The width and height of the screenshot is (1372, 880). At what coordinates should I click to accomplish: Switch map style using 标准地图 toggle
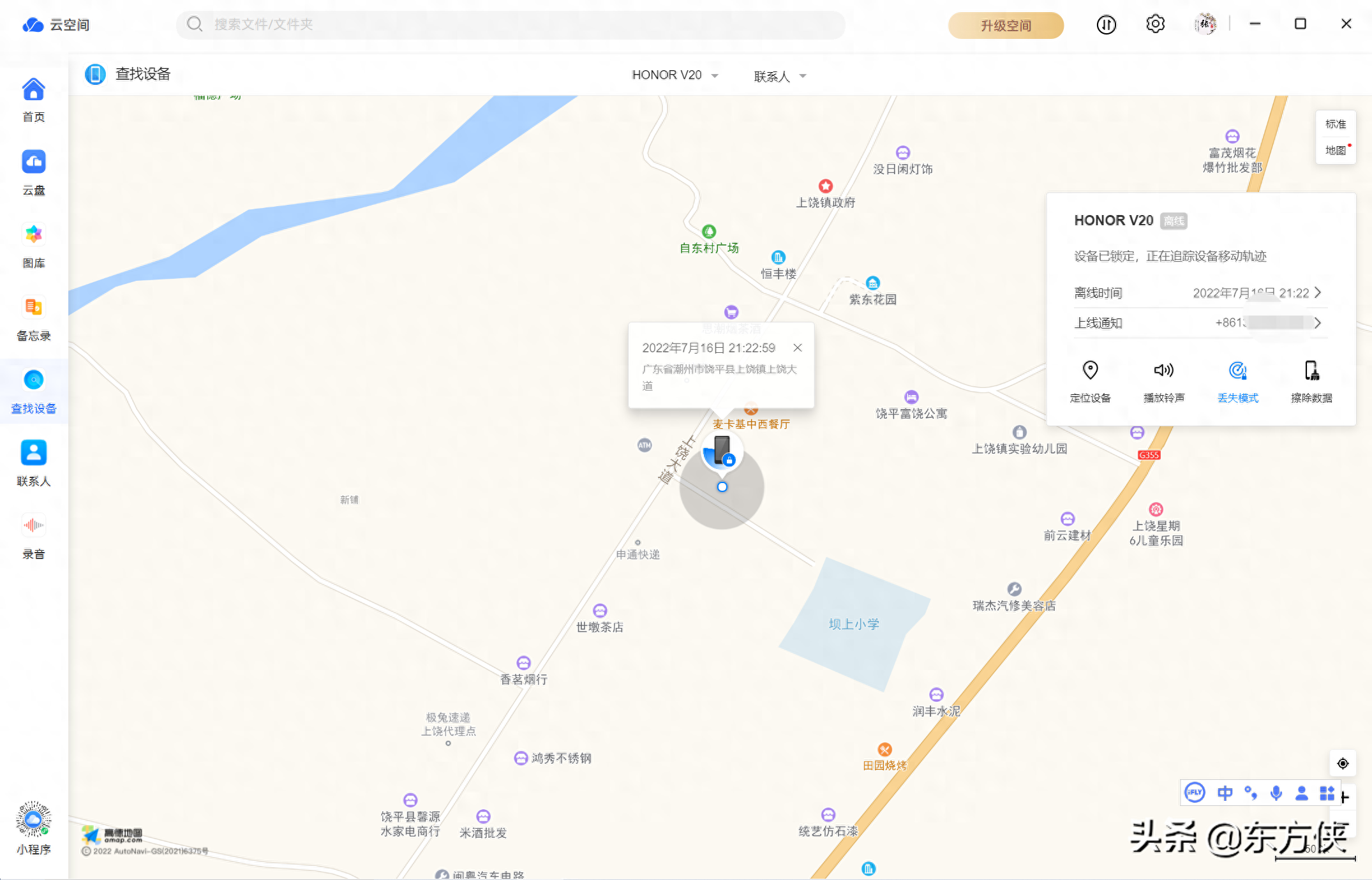coord(1336,136)
